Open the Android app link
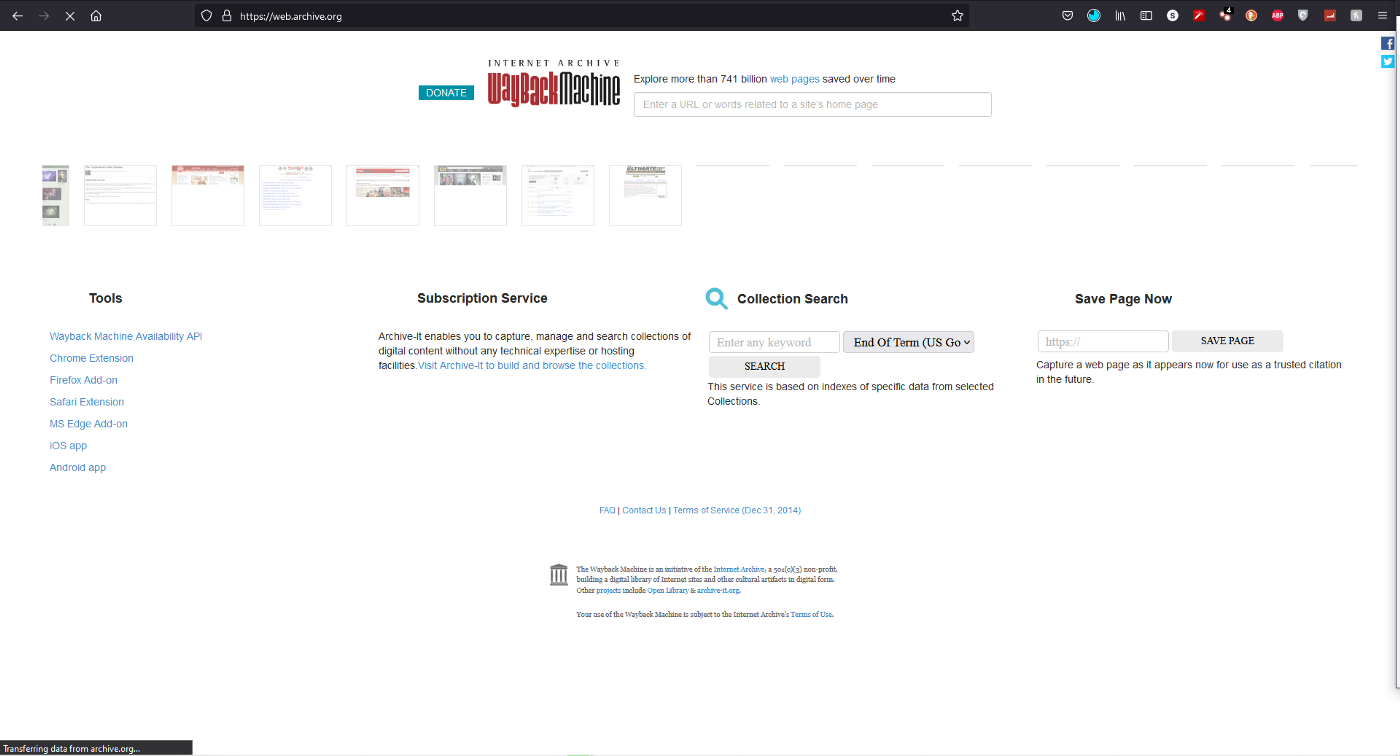The image size is (1400, 756). [x=78, y=468]
